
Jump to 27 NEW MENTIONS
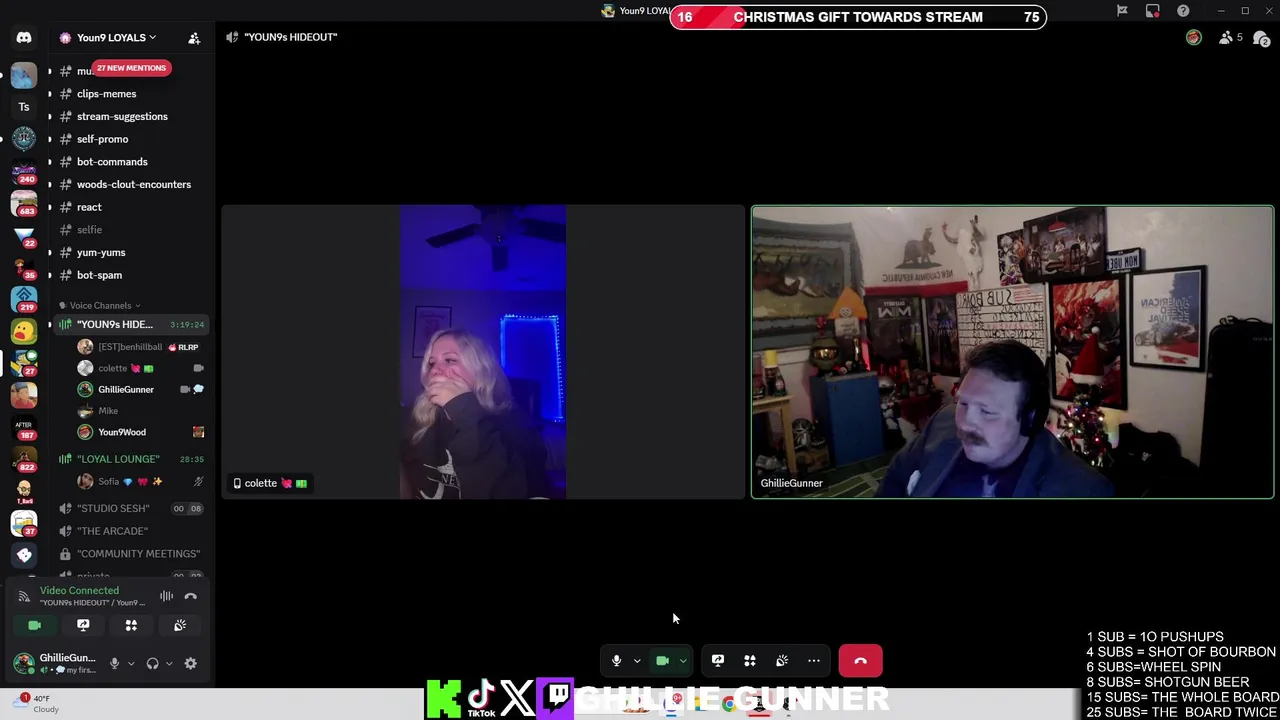coord(131,68)
